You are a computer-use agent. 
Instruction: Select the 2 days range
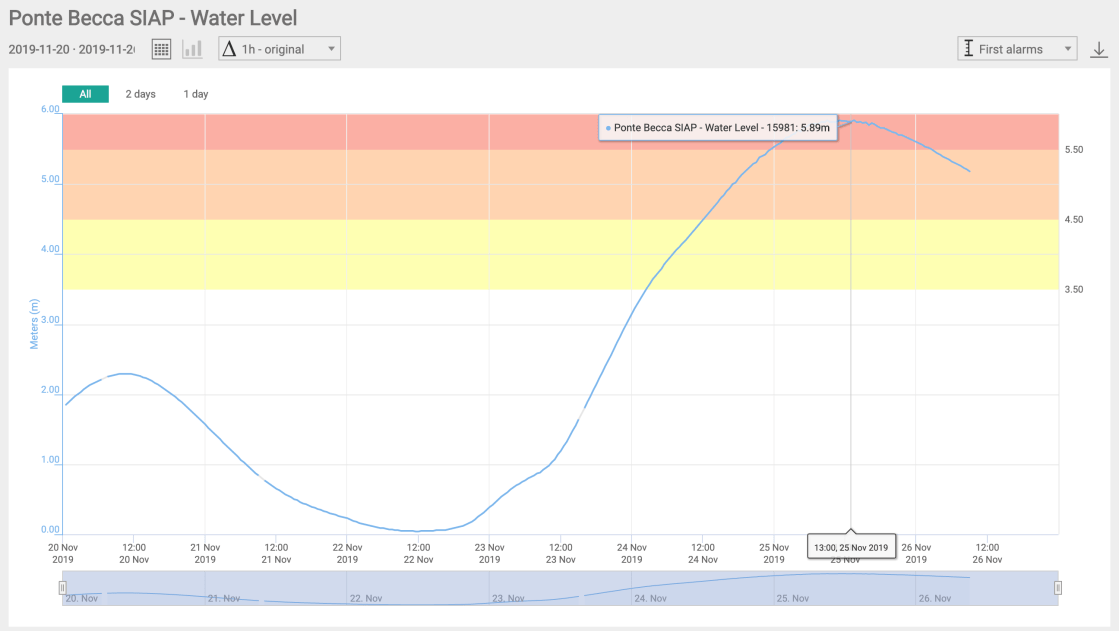(140, 94)
